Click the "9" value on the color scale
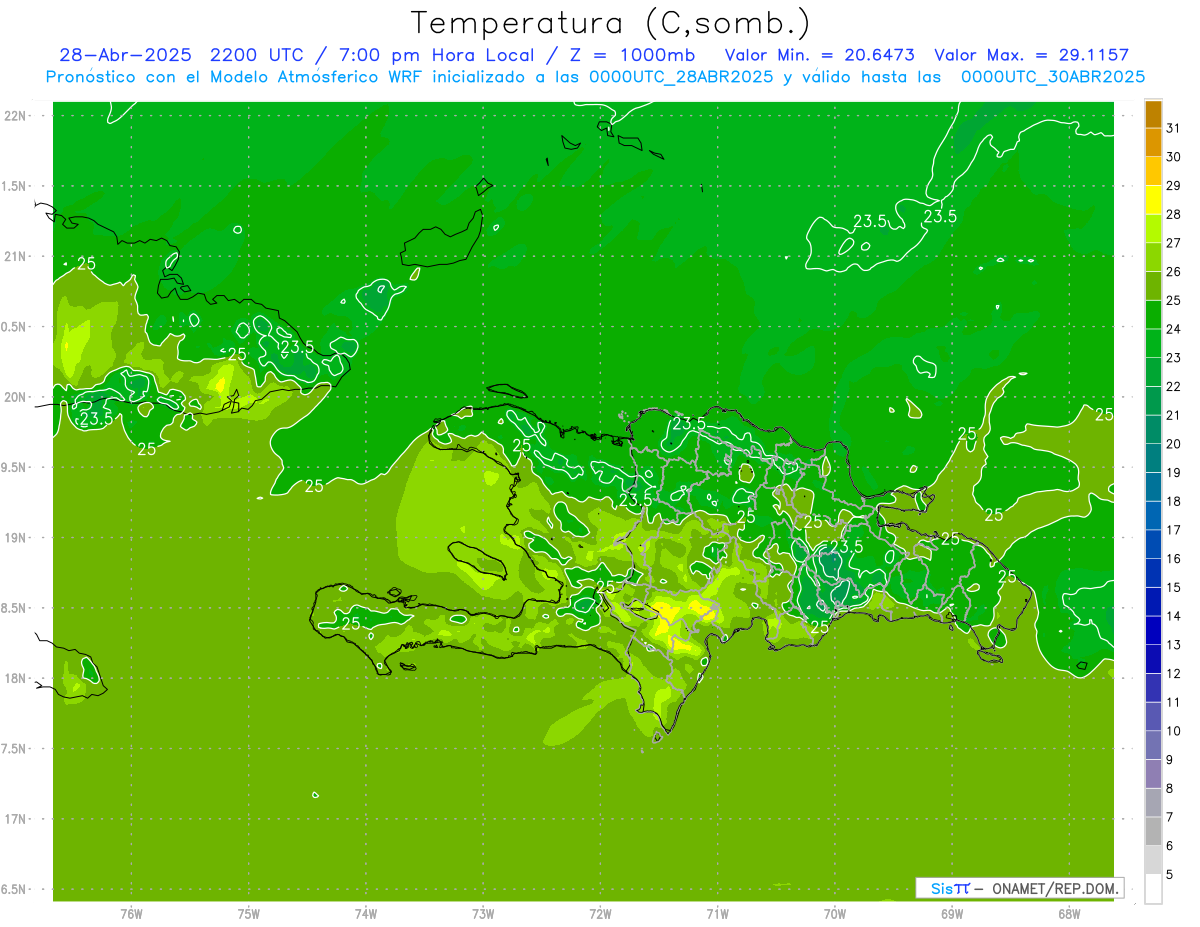The height and width of the screenshot is (927, 1200). (1169, 760)
